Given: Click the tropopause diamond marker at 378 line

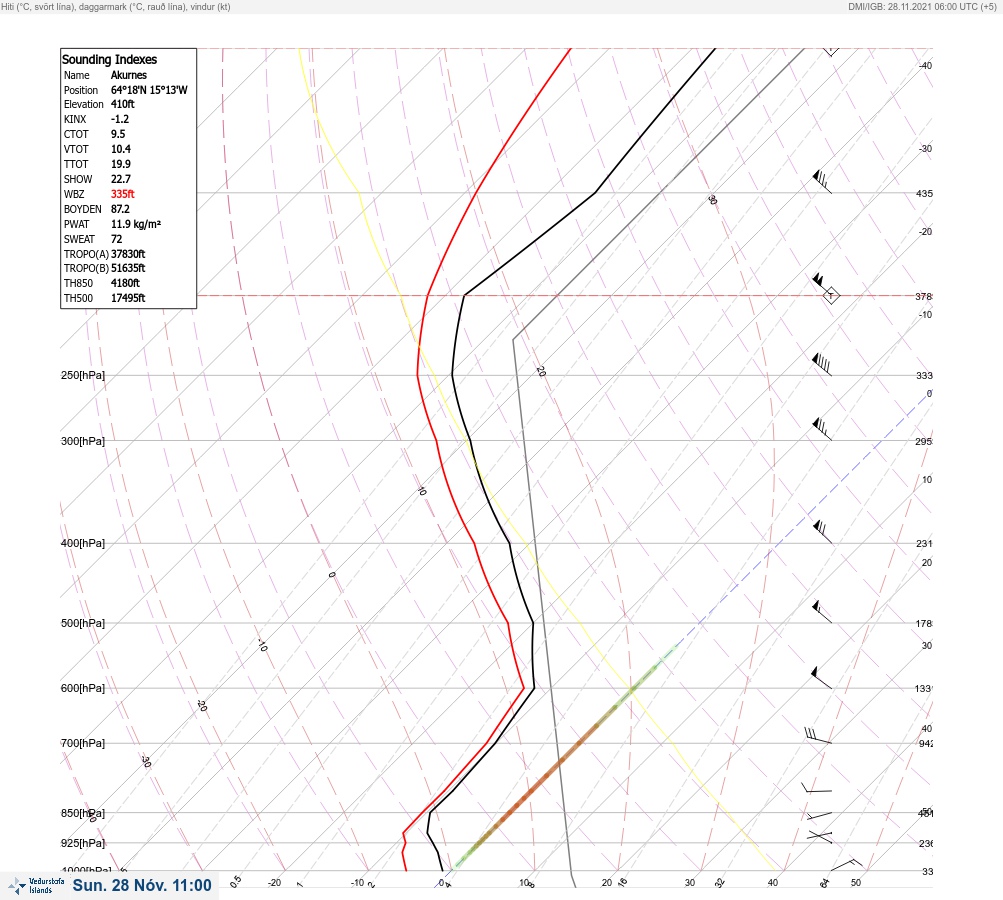Looking at the screenshot, I should (831, 296).
